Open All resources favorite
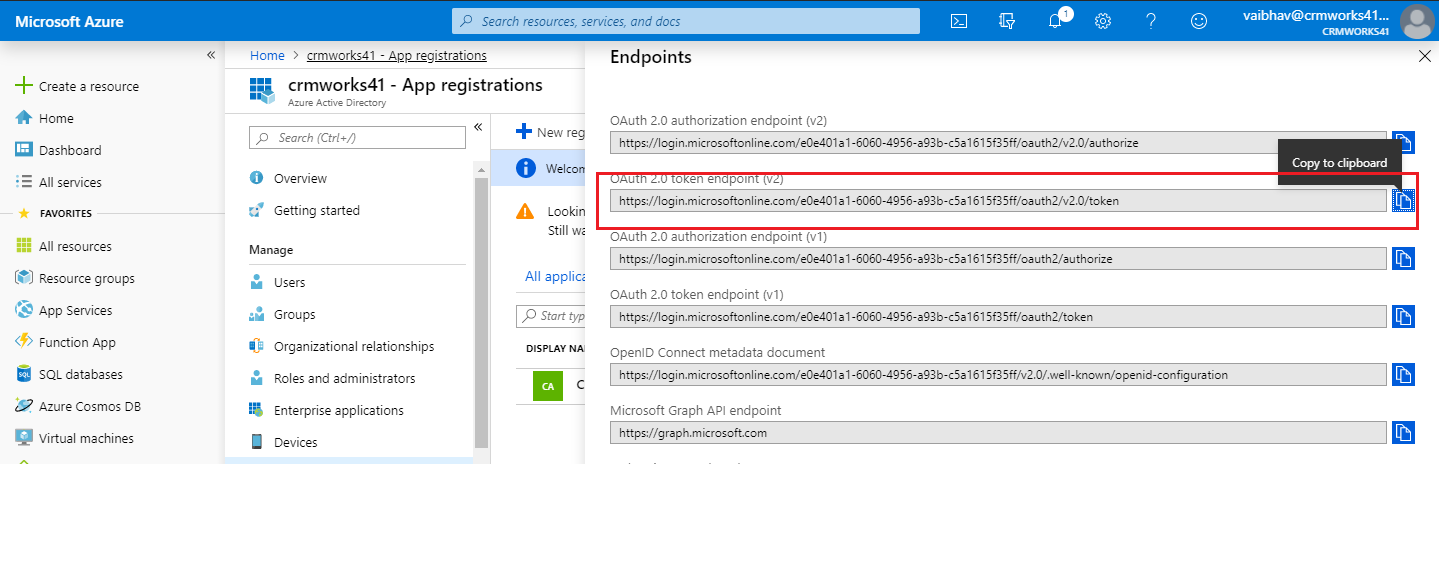 pyautogui.click(x=63, y=246)
